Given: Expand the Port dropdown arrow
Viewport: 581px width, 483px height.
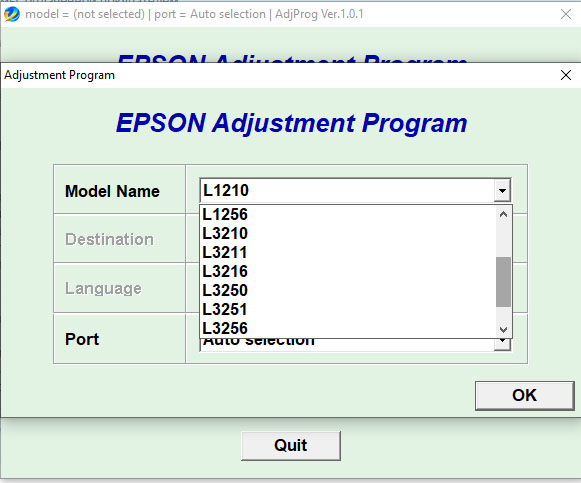Looking at the screenshot, I should click(x=502, y=344).
